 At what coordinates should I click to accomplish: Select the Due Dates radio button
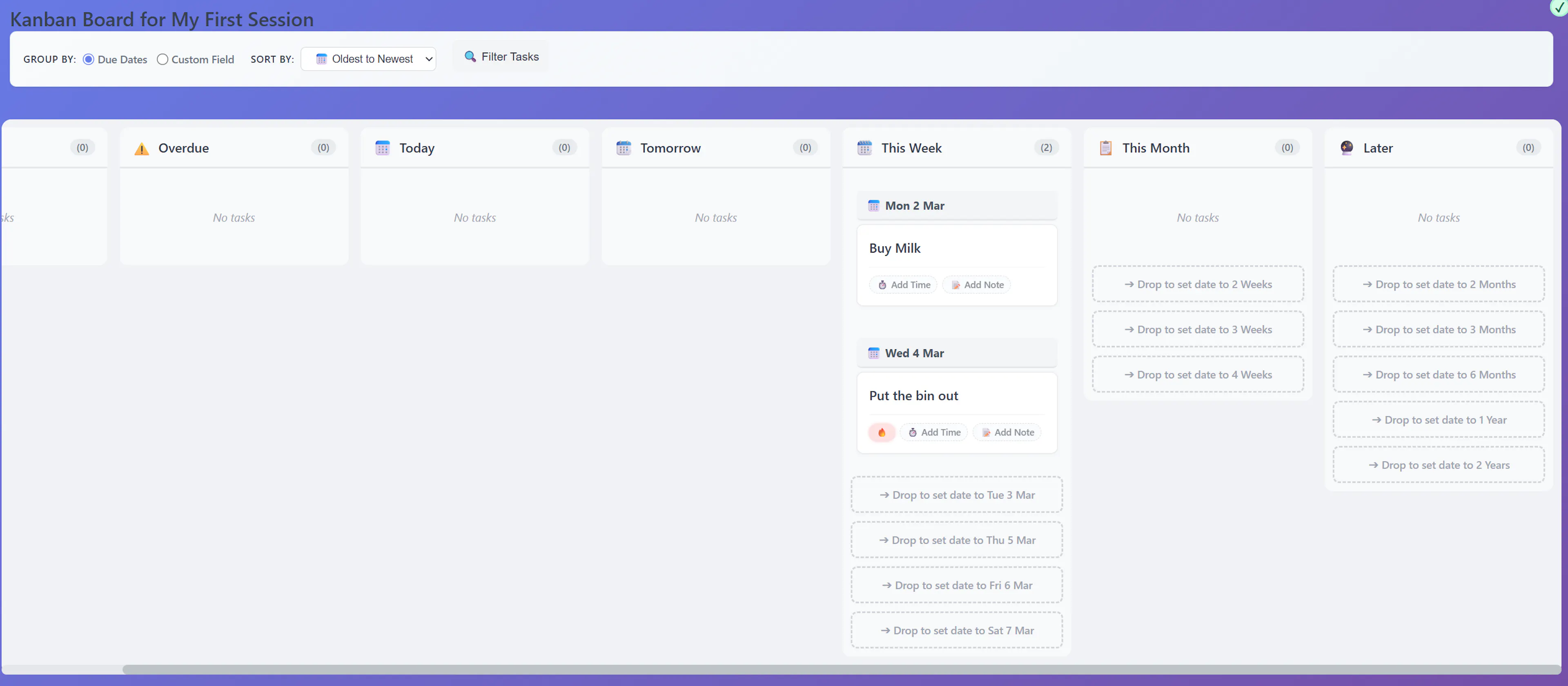88,60
